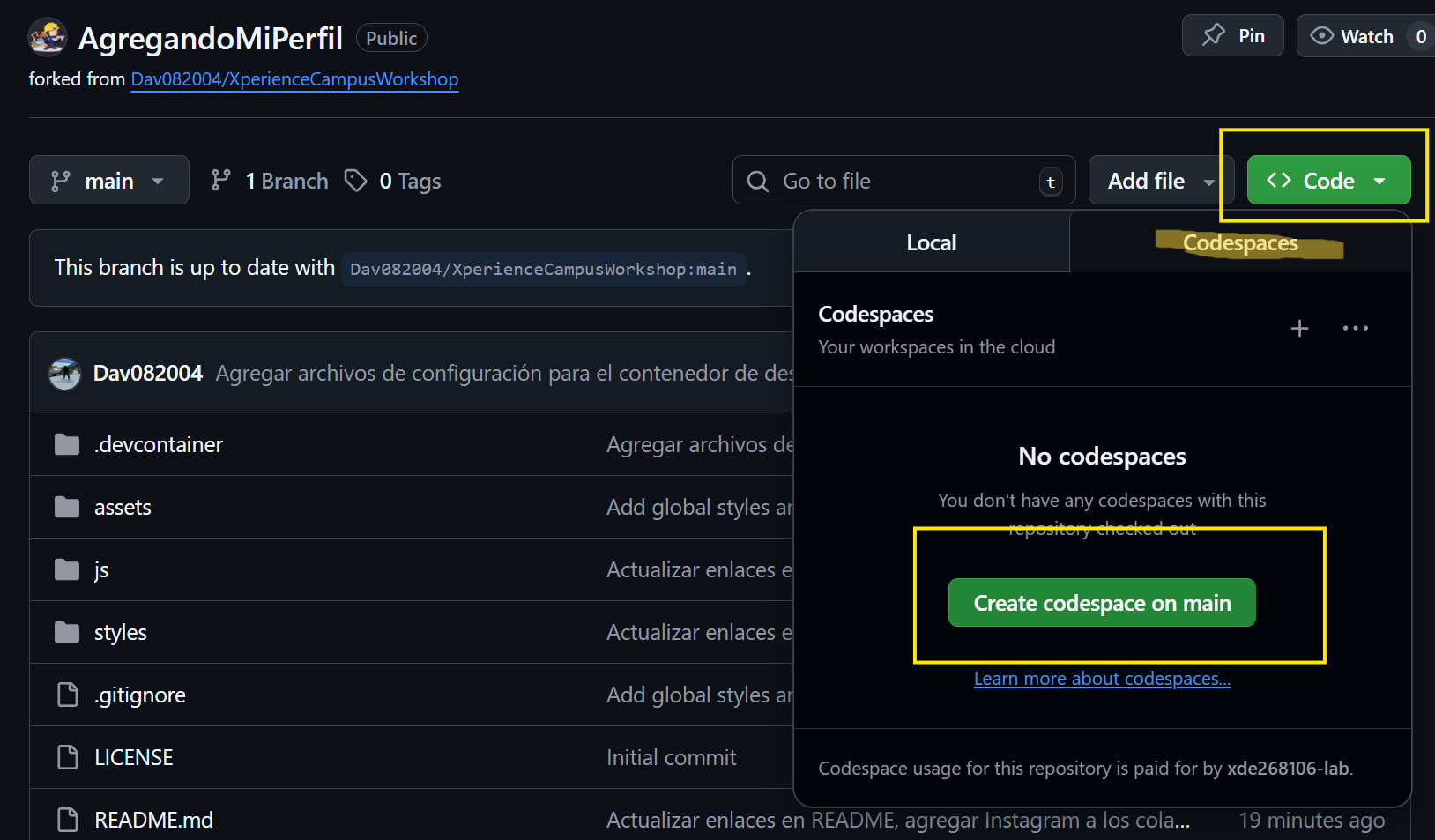Image resolution: width=1435 pixels, height=840 pixels.
Task: Click the Watch eye icon
Action: coord(1322,36)
